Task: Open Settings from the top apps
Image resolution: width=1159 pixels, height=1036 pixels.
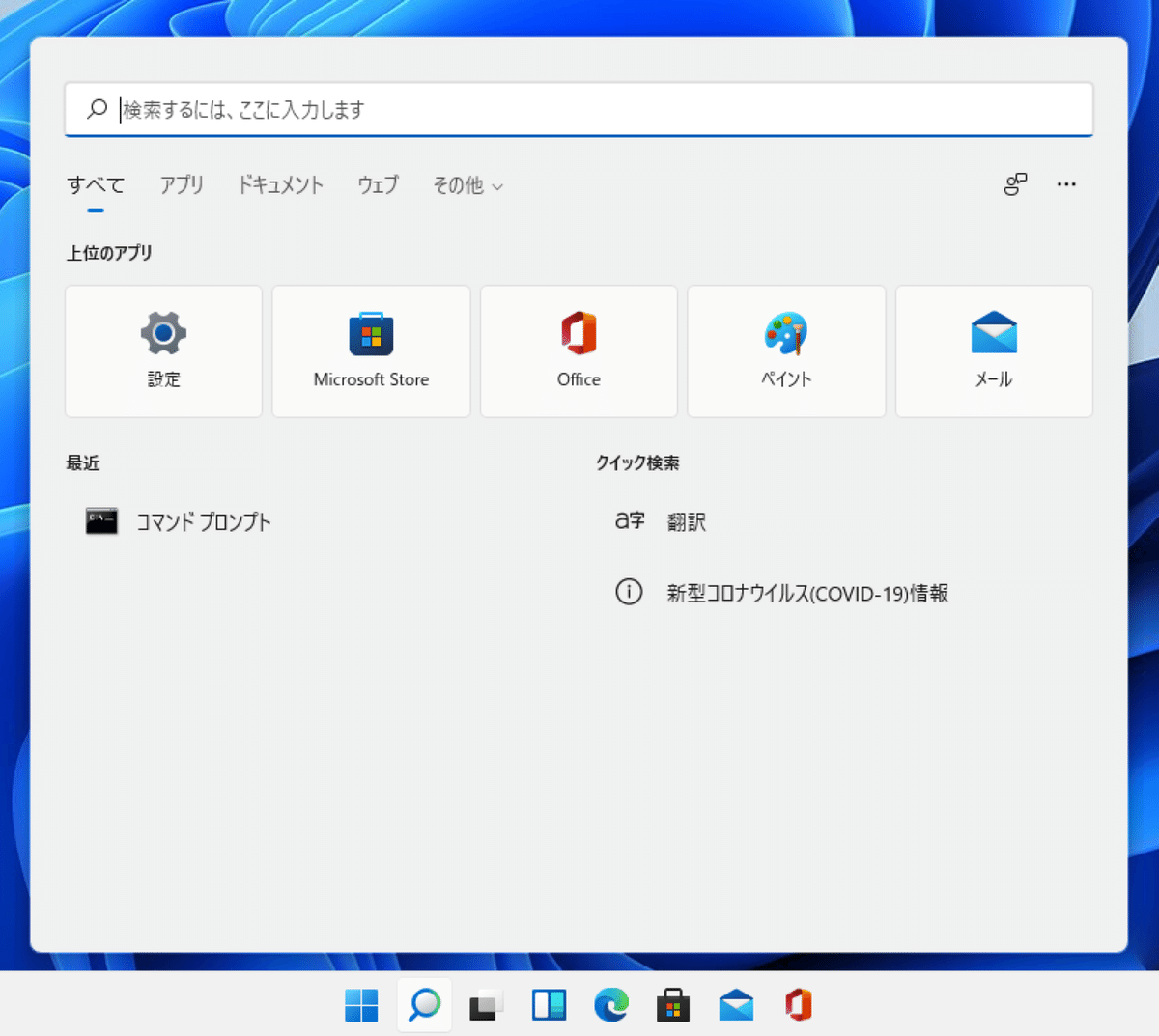Action: [162, 350]
